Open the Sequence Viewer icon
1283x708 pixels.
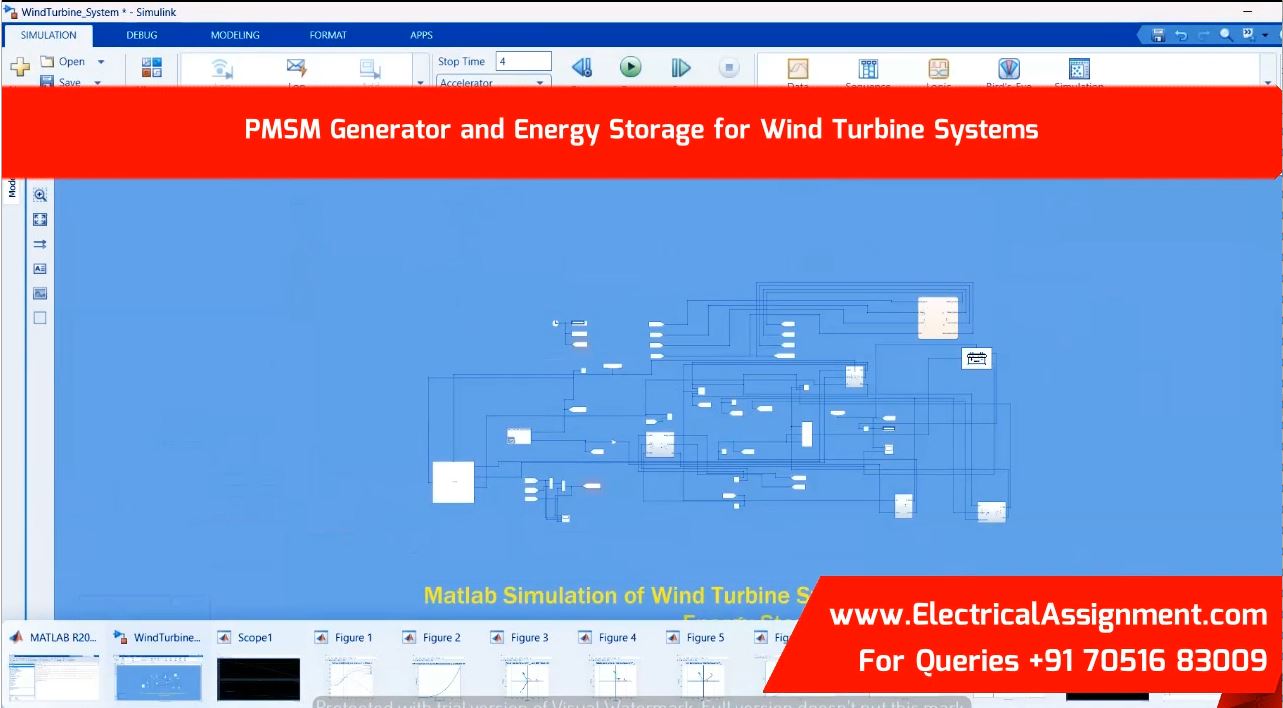pos(868,69)
